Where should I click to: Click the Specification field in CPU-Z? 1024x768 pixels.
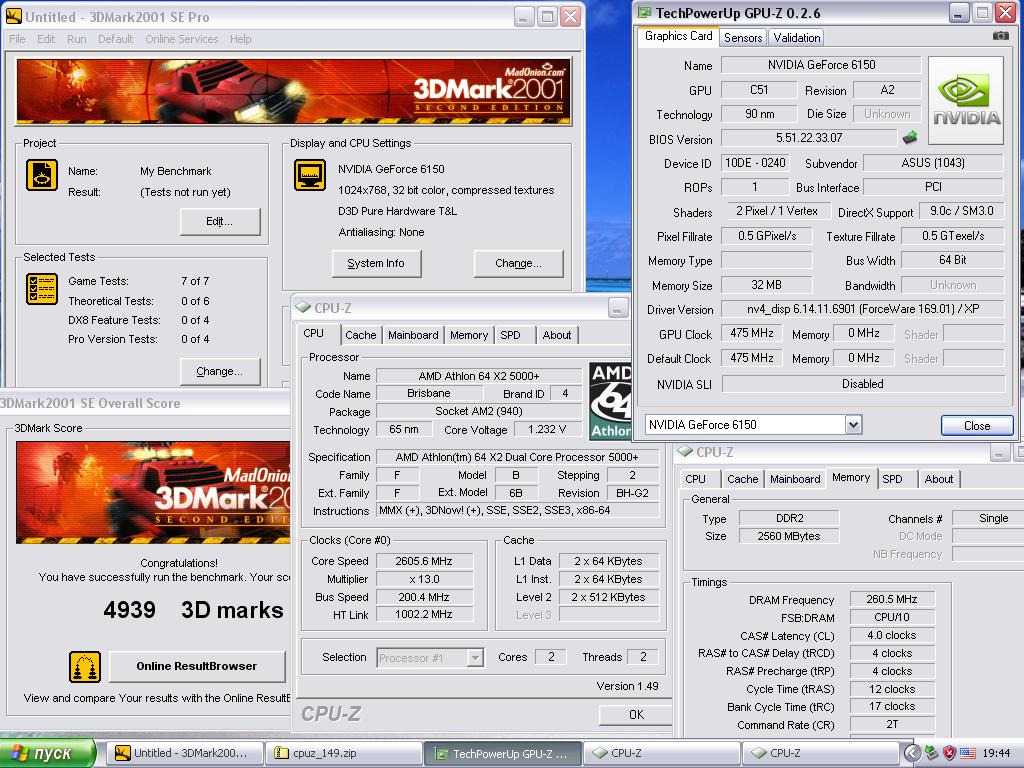pyautogui.click(x=517, y=457)
